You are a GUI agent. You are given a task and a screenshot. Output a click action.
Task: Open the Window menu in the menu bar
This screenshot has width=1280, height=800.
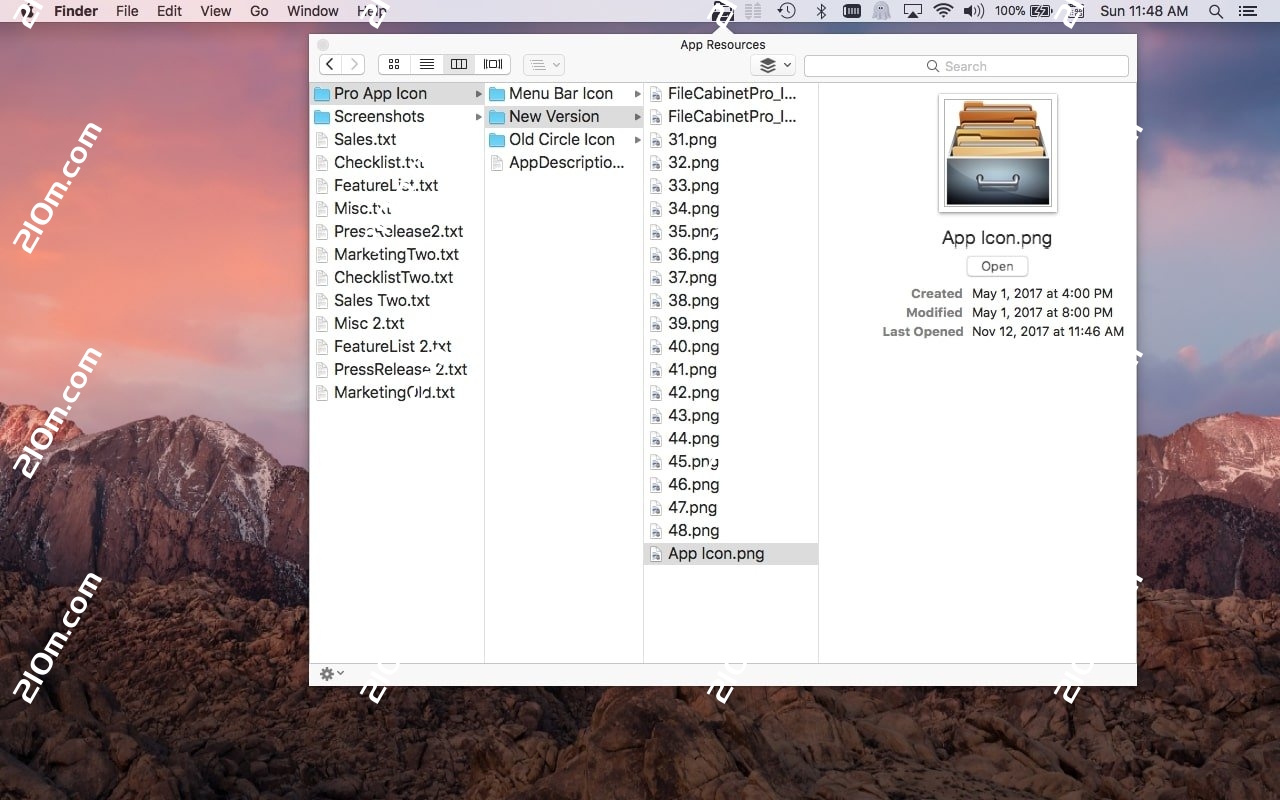click(x=312, y=11)
